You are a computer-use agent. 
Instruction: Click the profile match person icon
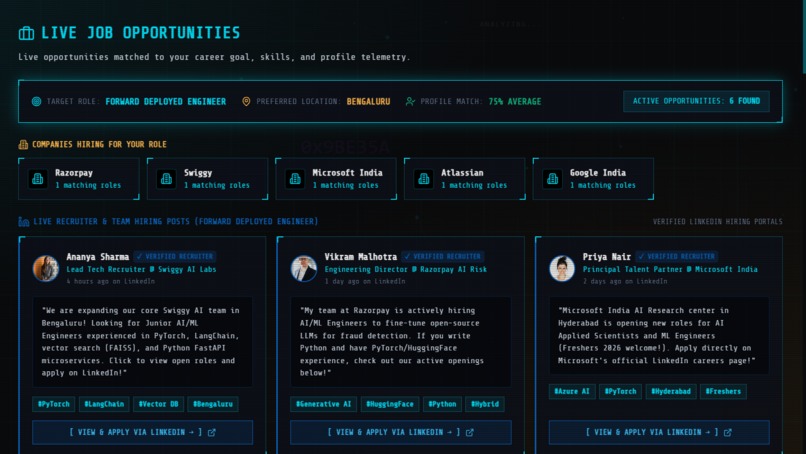pyautogui.click(x=410, y=101)
